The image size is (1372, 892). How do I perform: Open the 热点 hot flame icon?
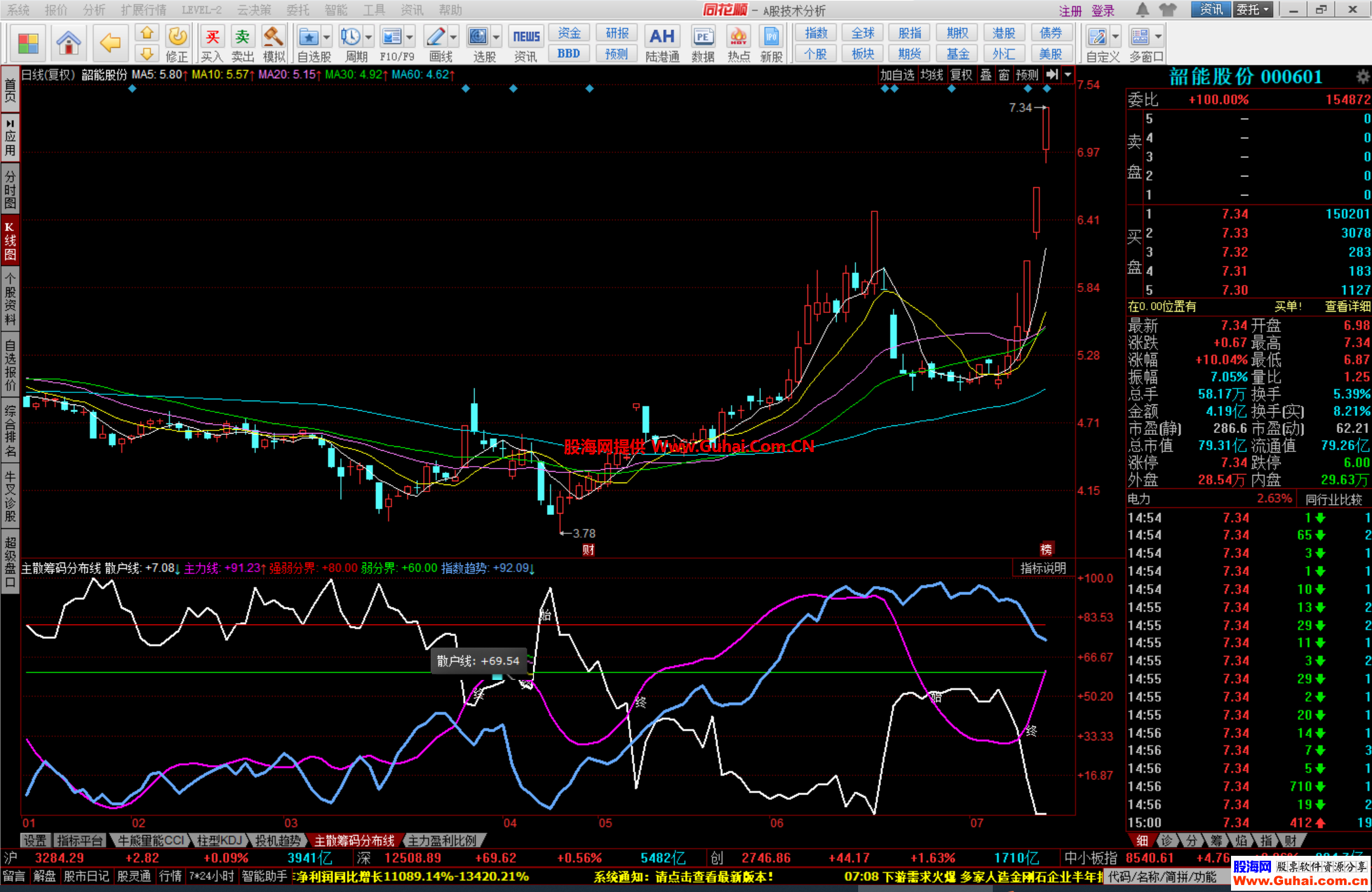pos(738,44)
